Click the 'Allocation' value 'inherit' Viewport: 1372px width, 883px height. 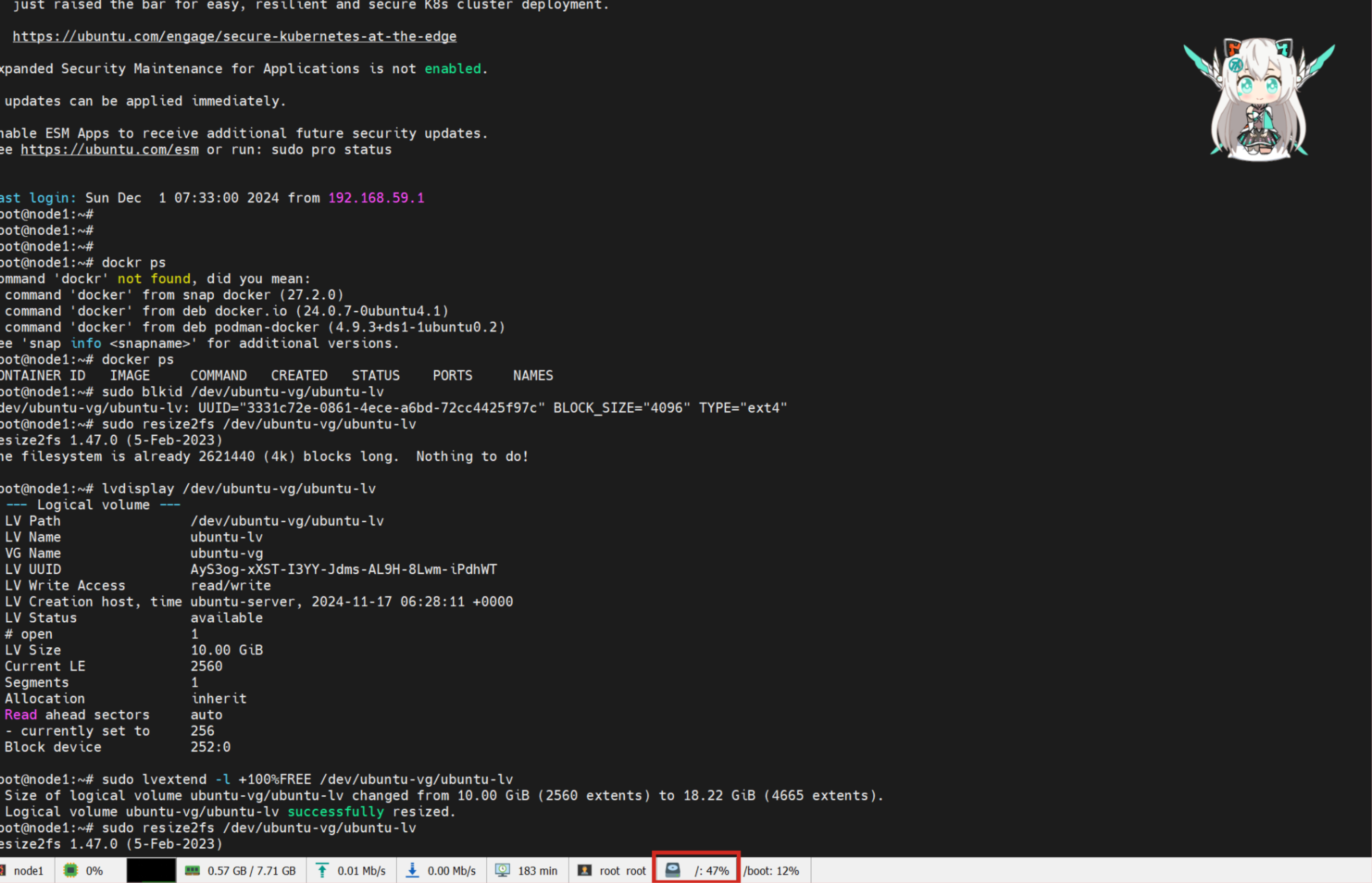tap(219, 699)
